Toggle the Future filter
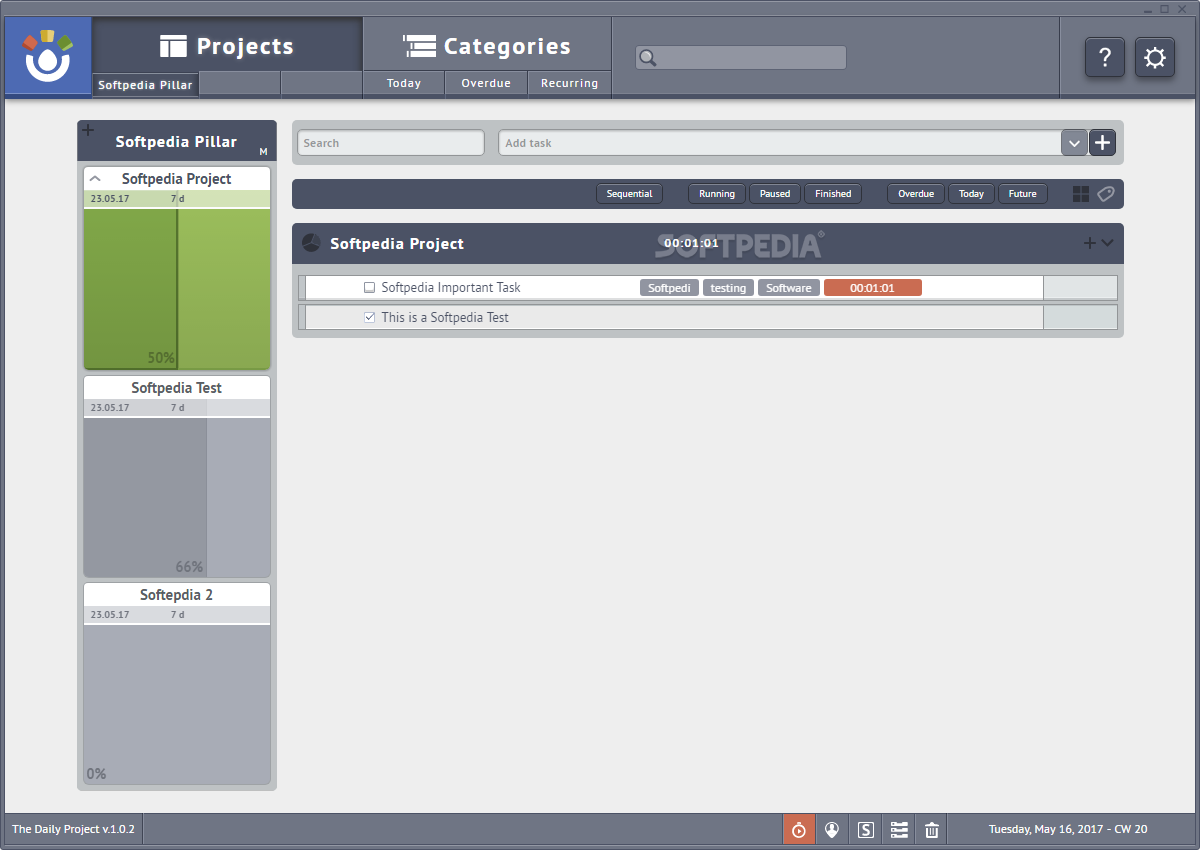 [1023, 194]
